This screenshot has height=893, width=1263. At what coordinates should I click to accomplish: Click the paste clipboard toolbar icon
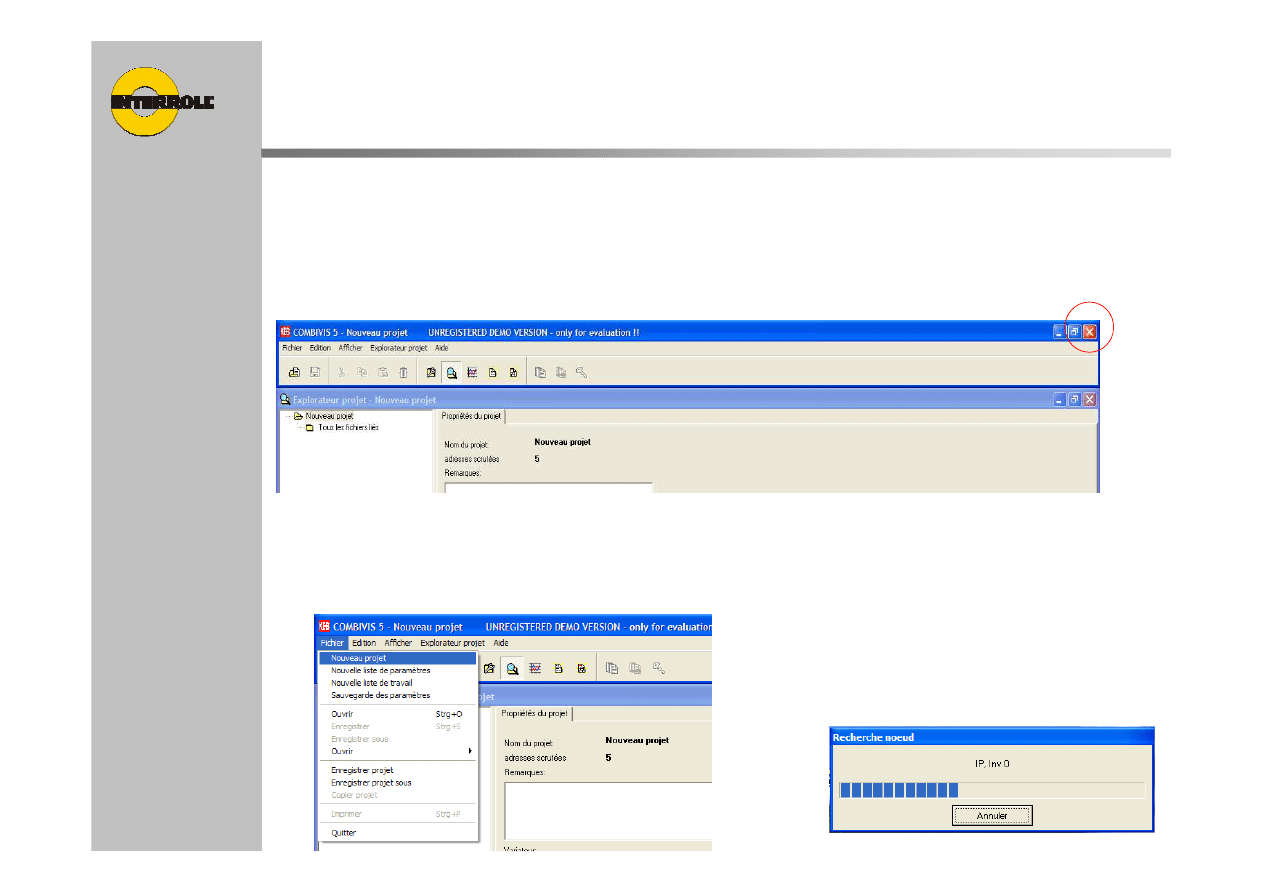[382, 372]
